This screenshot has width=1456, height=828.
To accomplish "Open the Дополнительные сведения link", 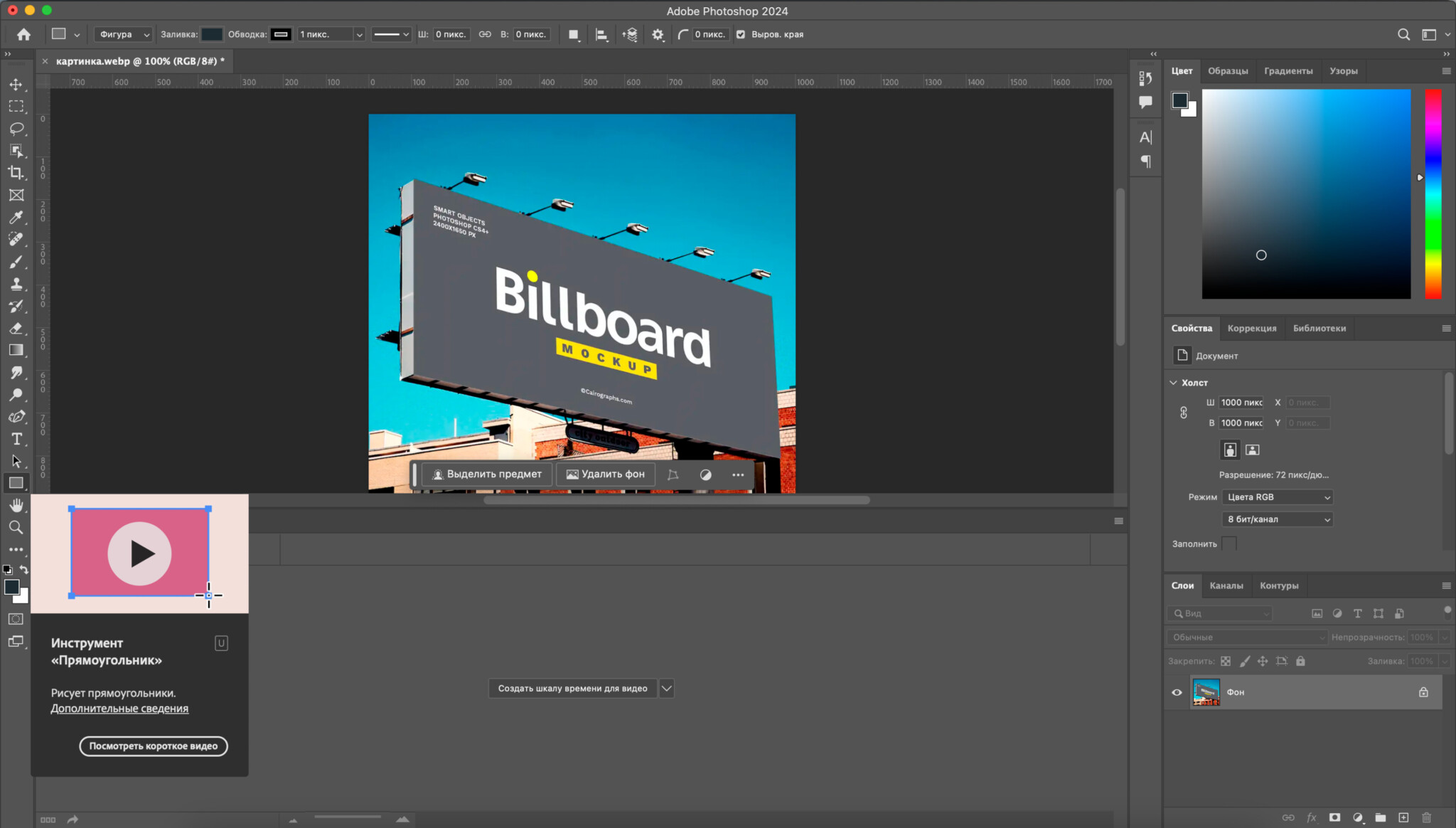I will click(119, 708).
